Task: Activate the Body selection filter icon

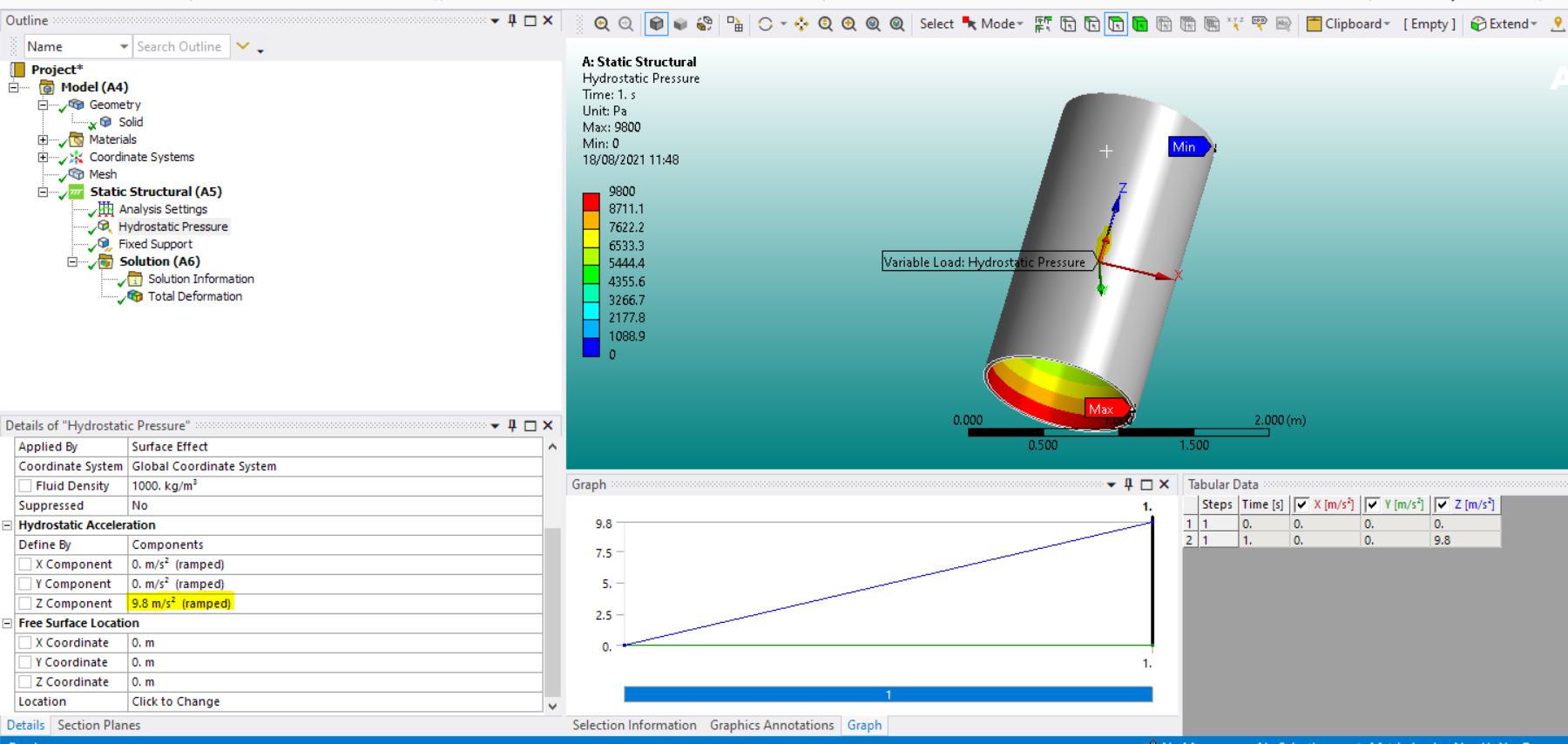Action: click(x=1139, y=24)
